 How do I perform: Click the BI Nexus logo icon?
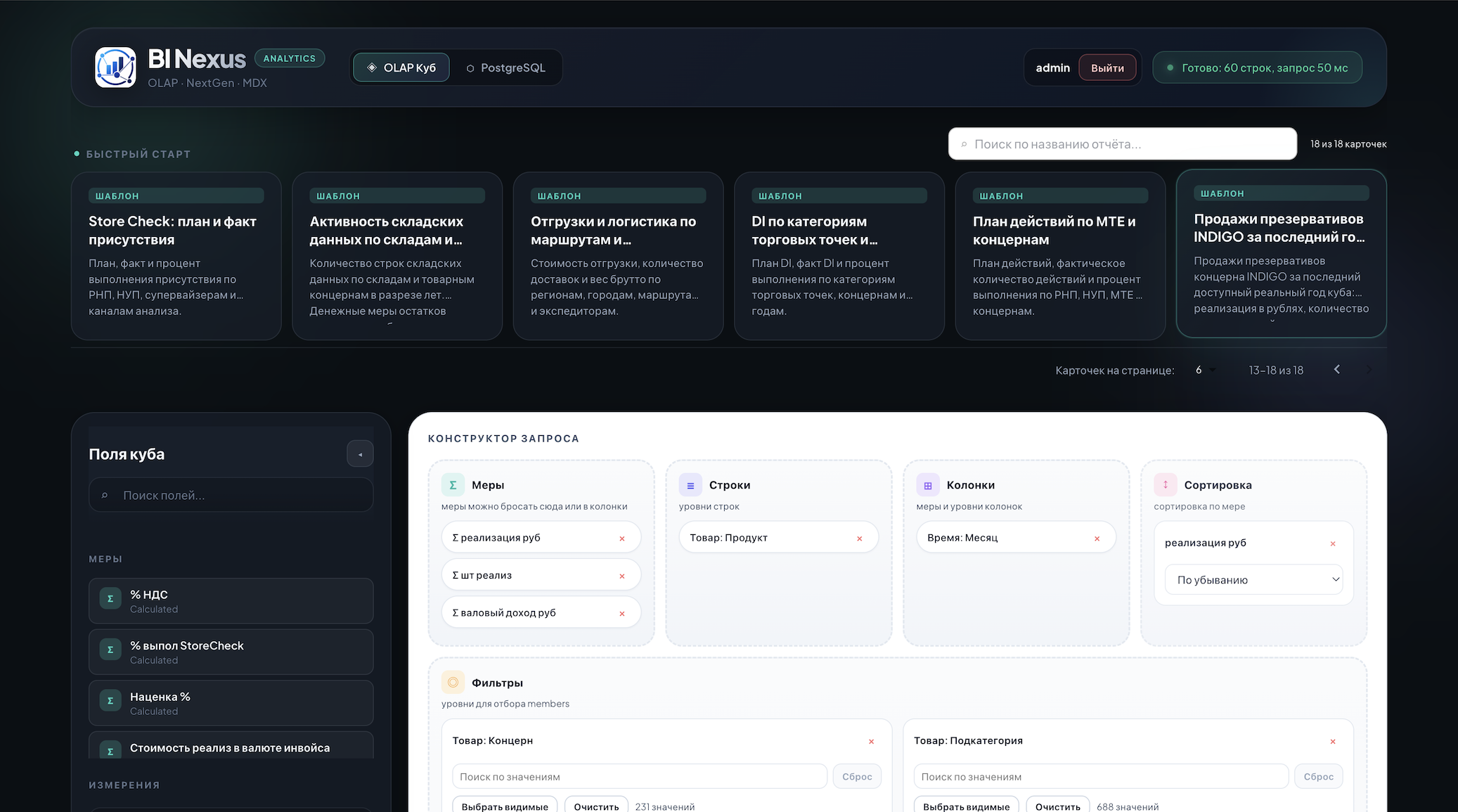coord(115,67)
